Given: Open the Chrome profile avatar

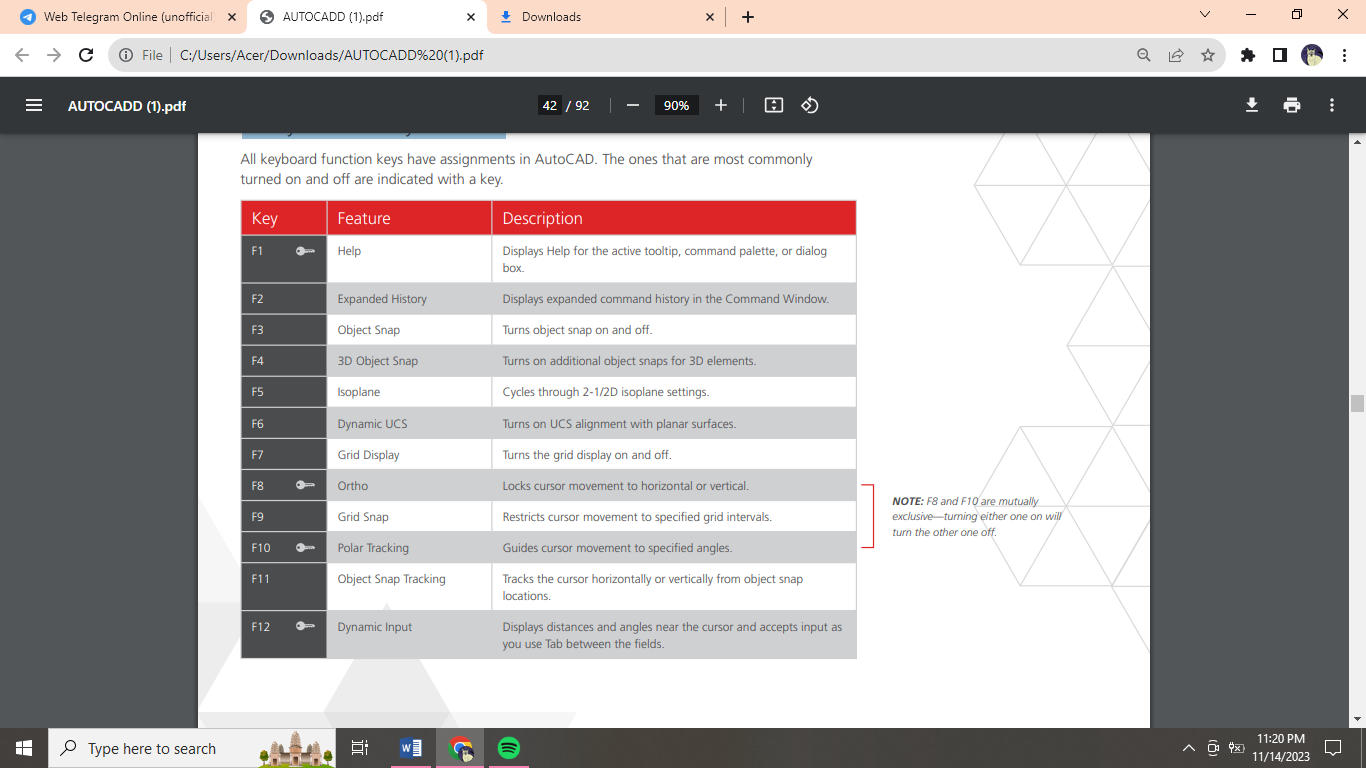Looking at the screenshot, I should [1312, 55].
